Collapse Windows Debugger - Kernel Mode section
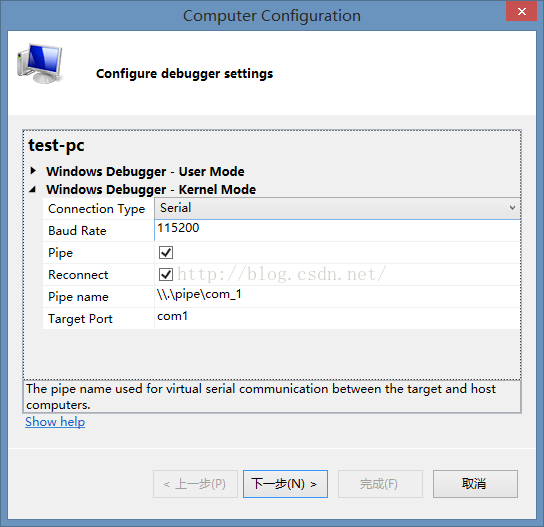 point(33,189)
